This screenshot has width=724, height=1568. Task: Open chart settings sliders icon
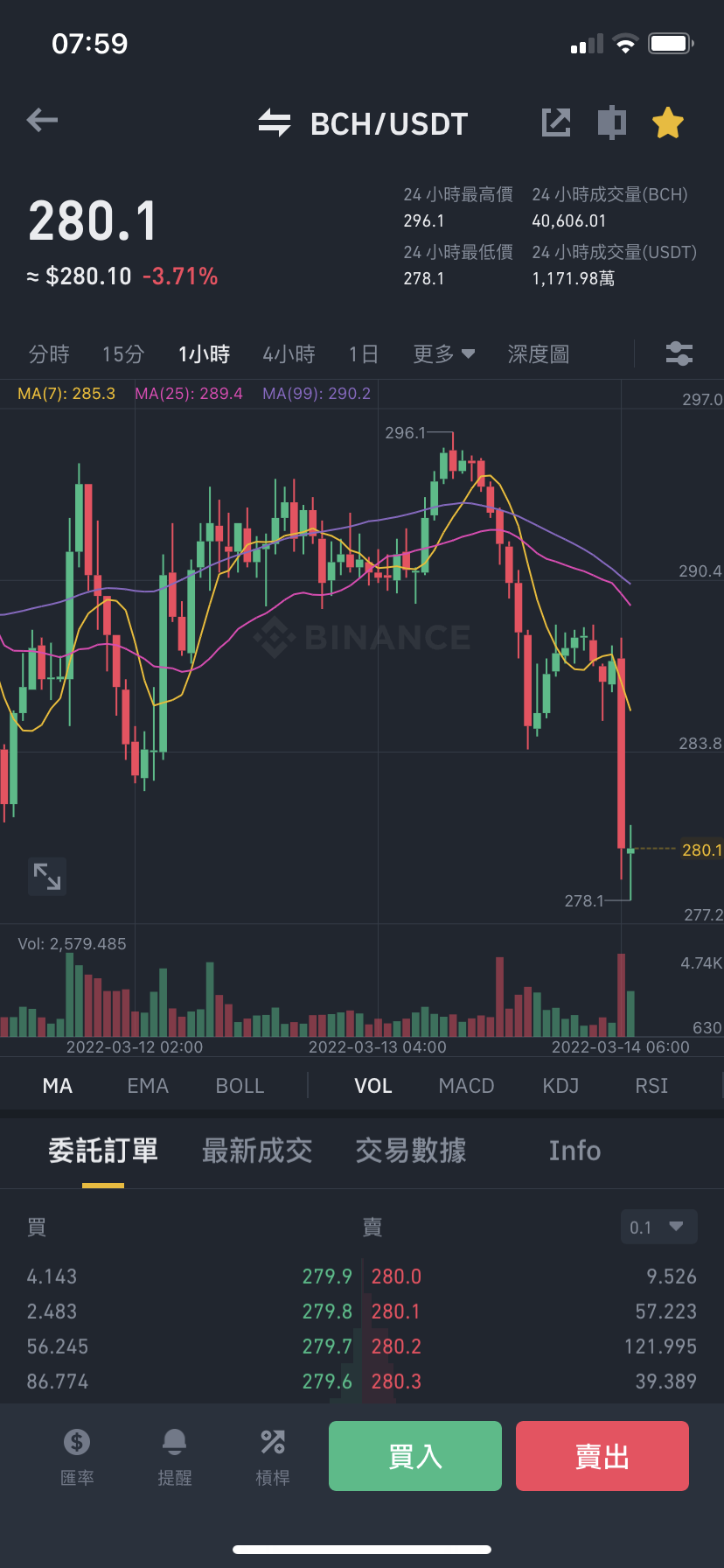point(679,353)
